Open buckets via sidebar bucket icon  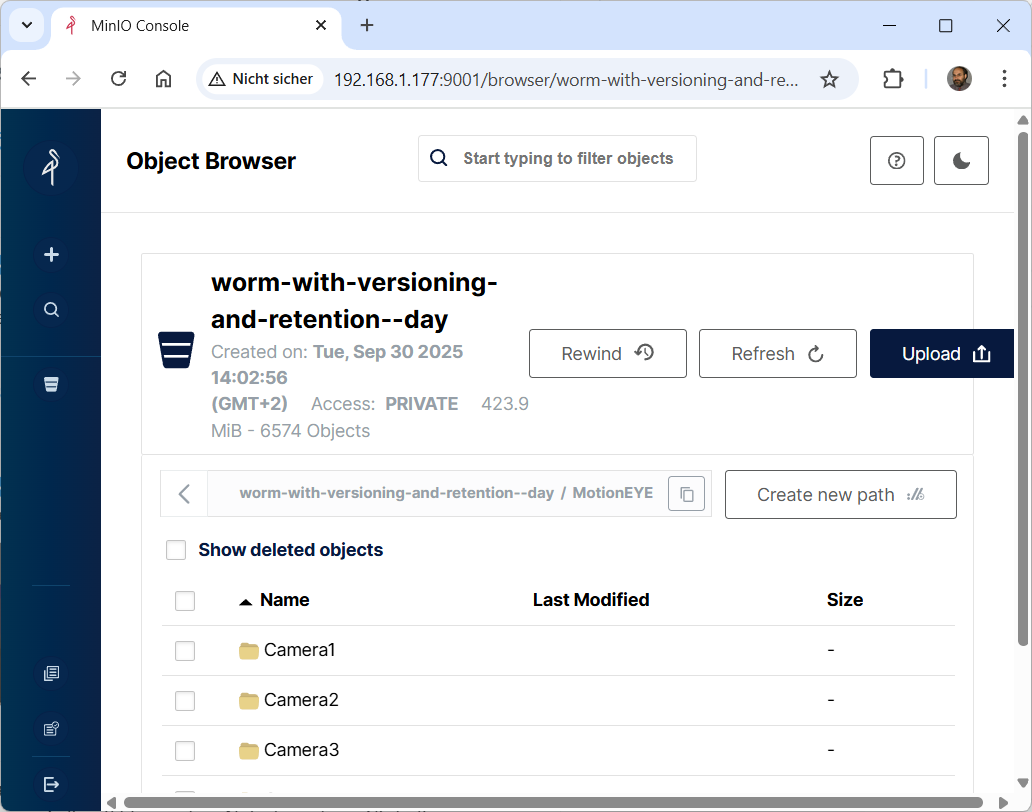pyautogui.click(x=51, y=383)
